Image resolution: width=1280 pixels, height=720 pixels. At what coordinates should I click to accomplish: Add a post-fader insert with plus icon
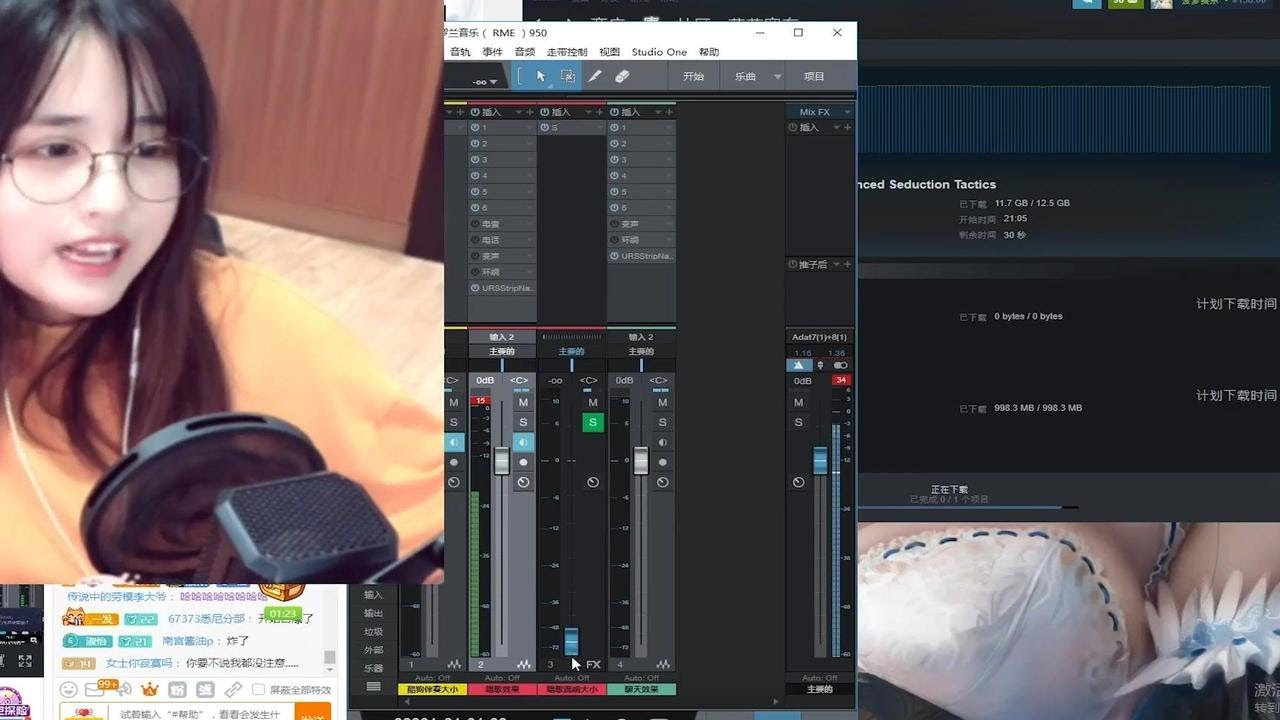point(848,264)
